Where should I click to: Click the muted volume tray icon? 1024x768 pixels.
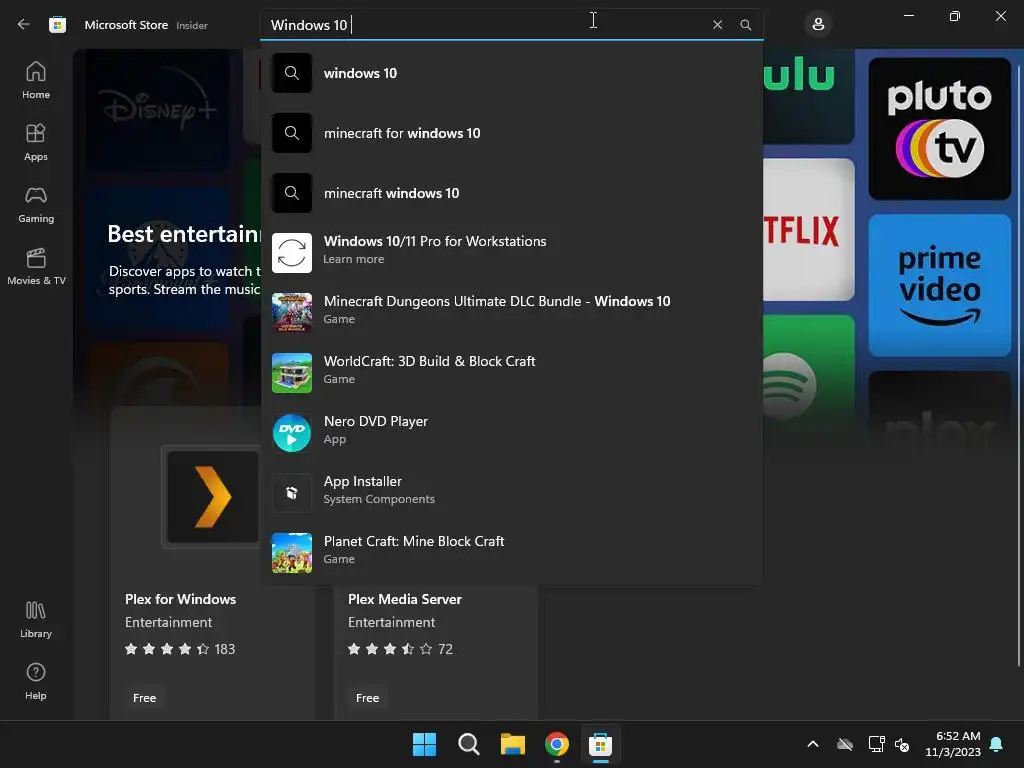point(902,744)
